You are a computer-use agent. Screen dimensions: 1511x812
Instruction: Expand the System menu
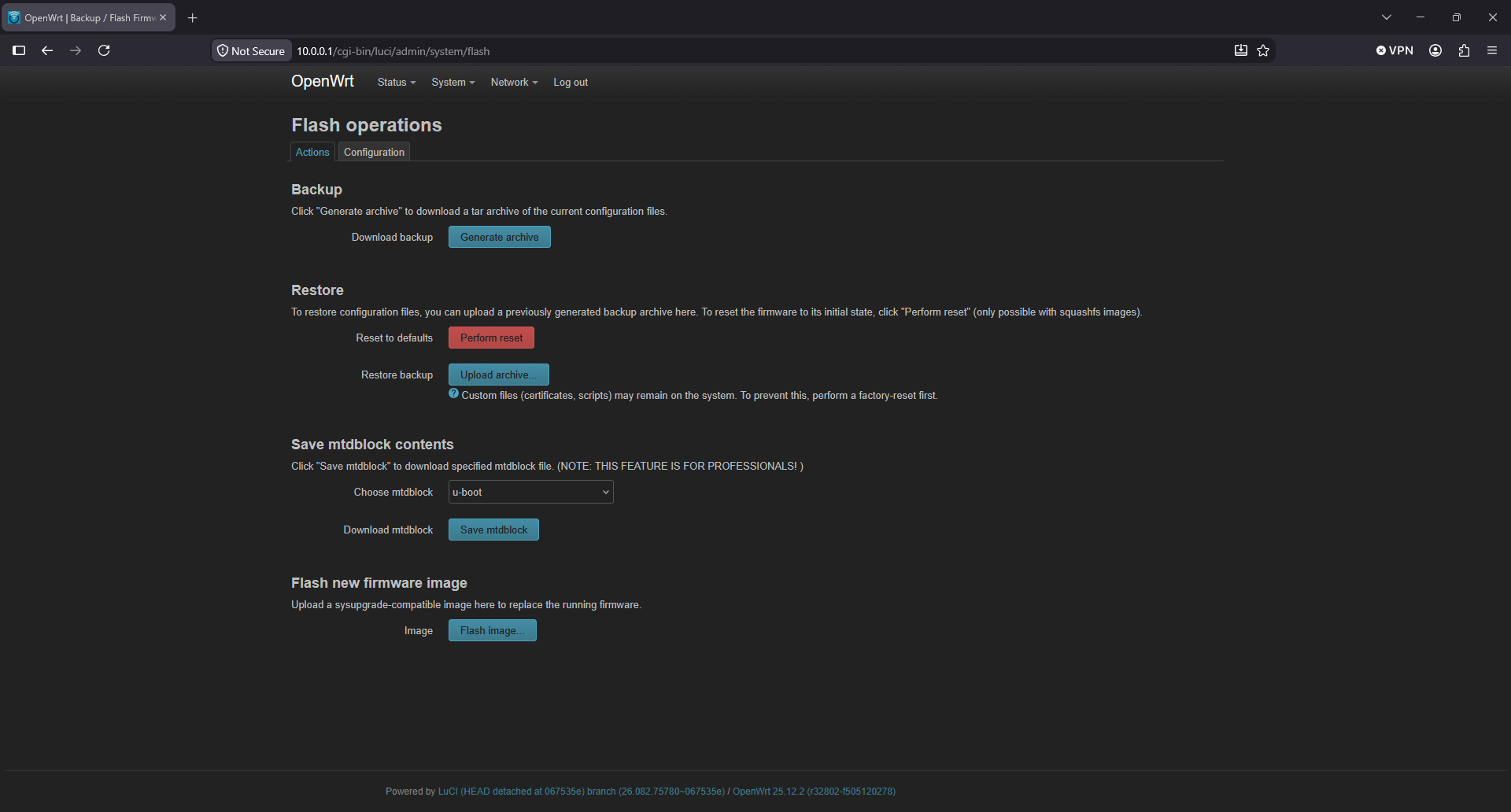point(453,83)
